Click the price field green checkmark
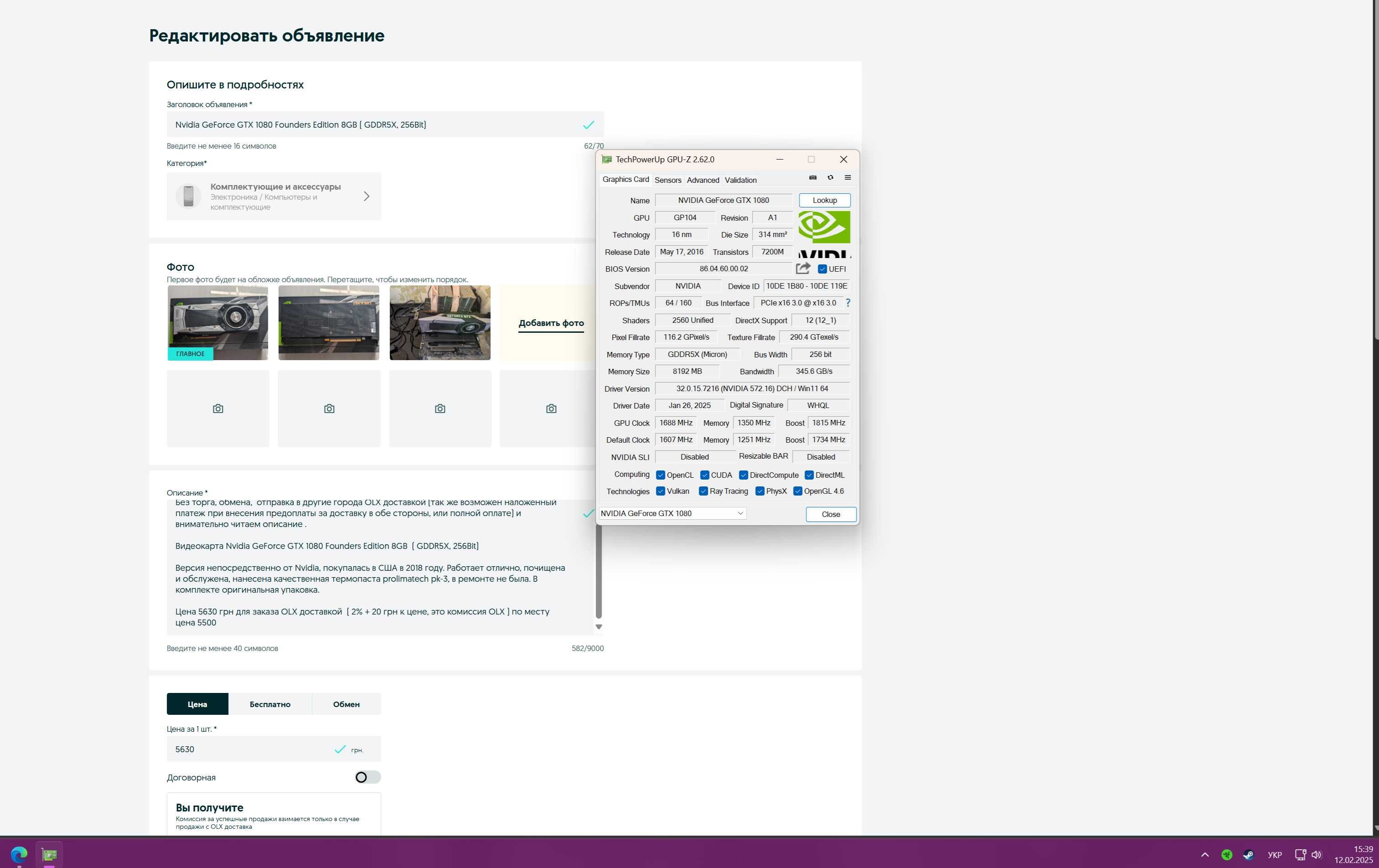 pyautogui.click(x=340, y=749)
